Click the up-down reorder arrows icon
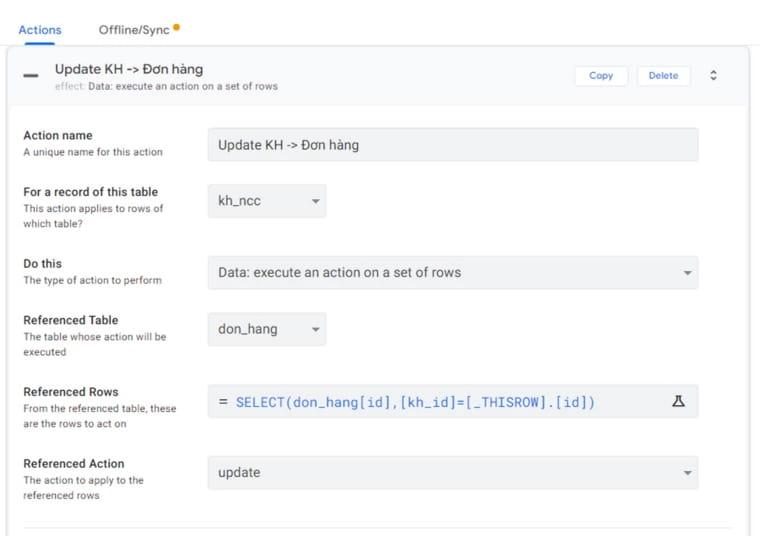Screen dimensions: 760x536 click(713, 76)
